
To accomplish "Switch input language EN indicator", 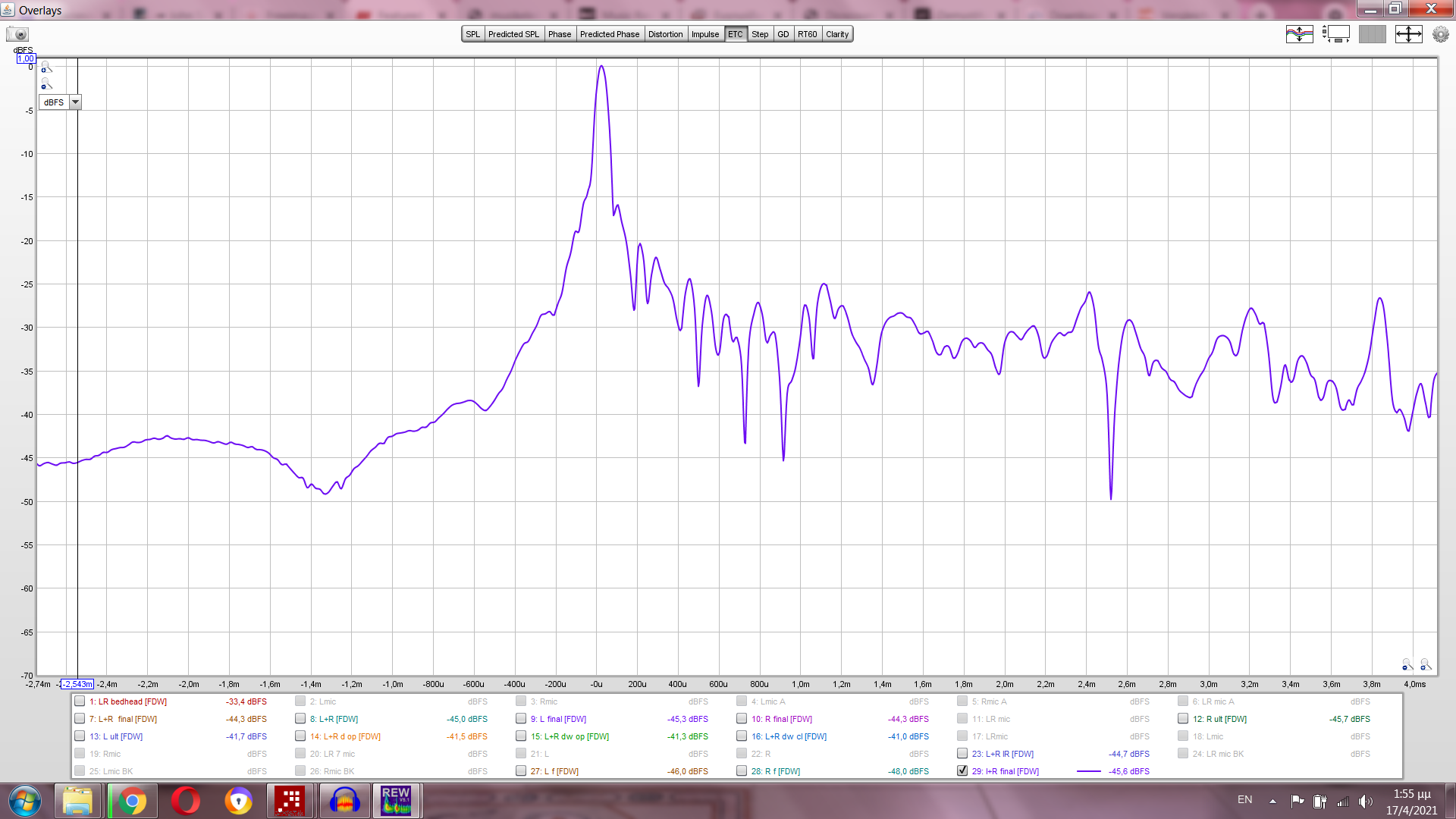I will [1244, 800].
